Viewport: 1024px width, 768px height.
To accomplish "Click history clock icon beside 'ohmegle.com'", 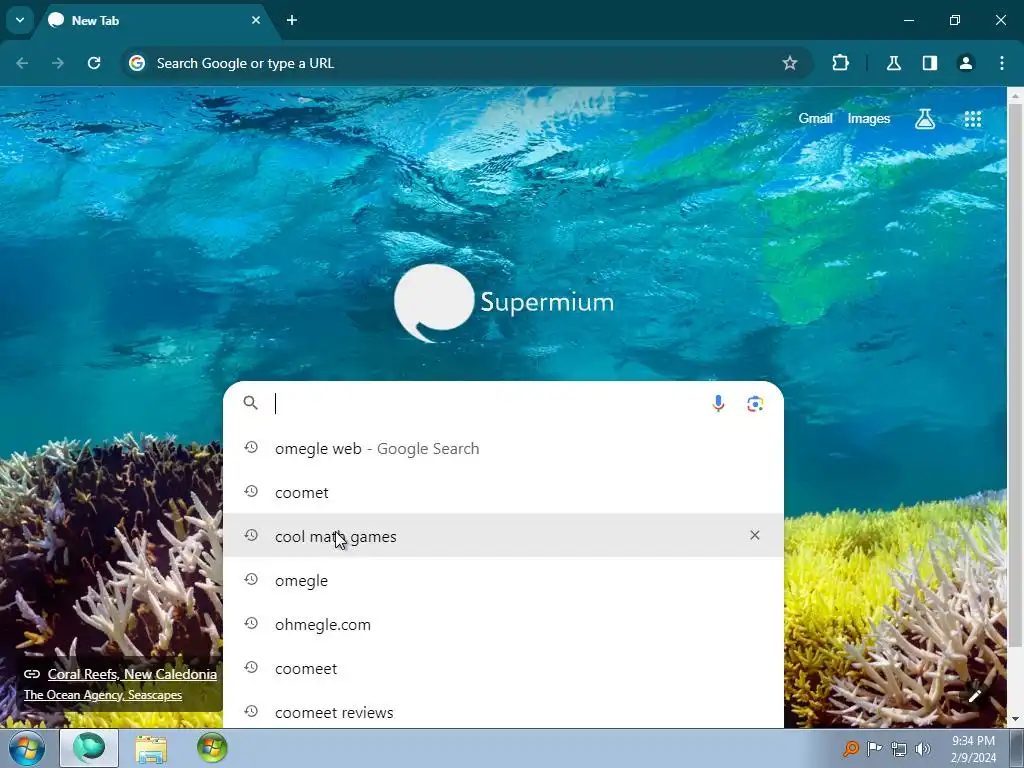I will 251,623.
